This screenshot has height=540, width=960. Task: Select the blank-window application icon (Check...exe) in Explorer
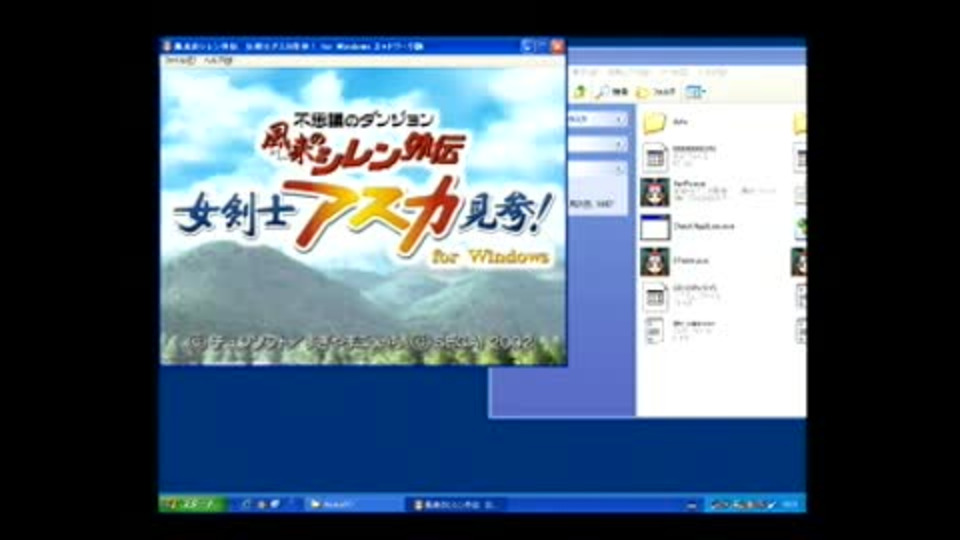[655, 227]
